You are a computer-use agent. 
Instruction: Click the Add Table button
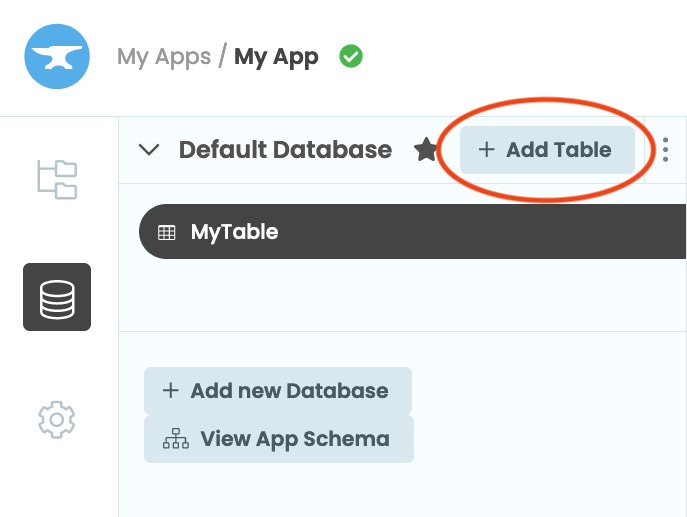[547, 150]
